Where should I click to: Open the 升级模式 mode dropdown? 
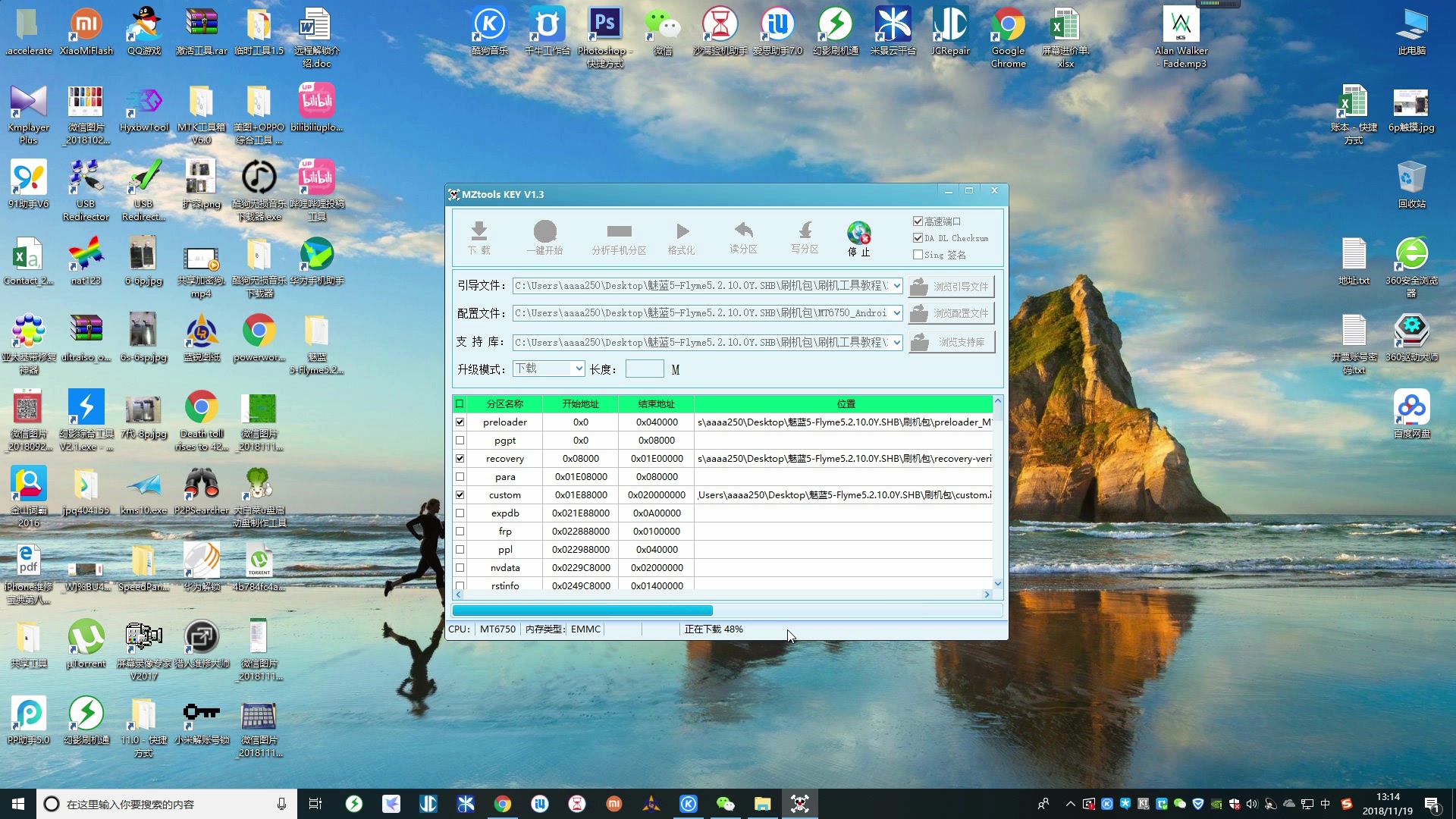(x=579, y=369)
